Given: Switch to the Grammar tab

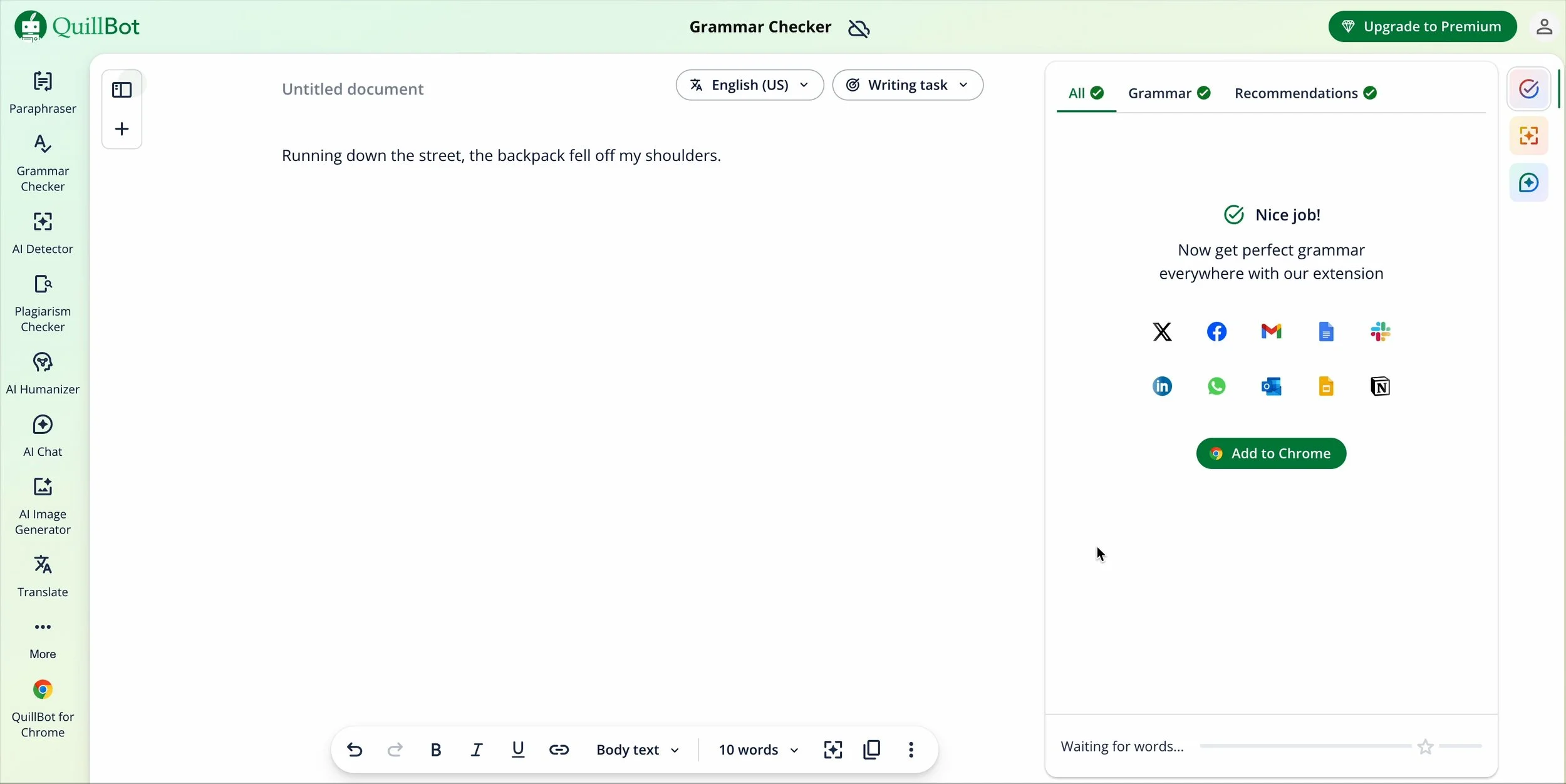Looking at the screenshot, I should (1169, 94).
